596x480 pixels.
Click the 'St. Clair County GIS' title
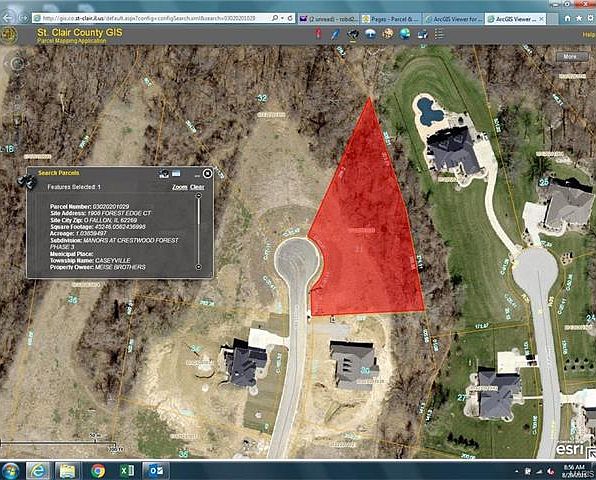click(80, 32)
